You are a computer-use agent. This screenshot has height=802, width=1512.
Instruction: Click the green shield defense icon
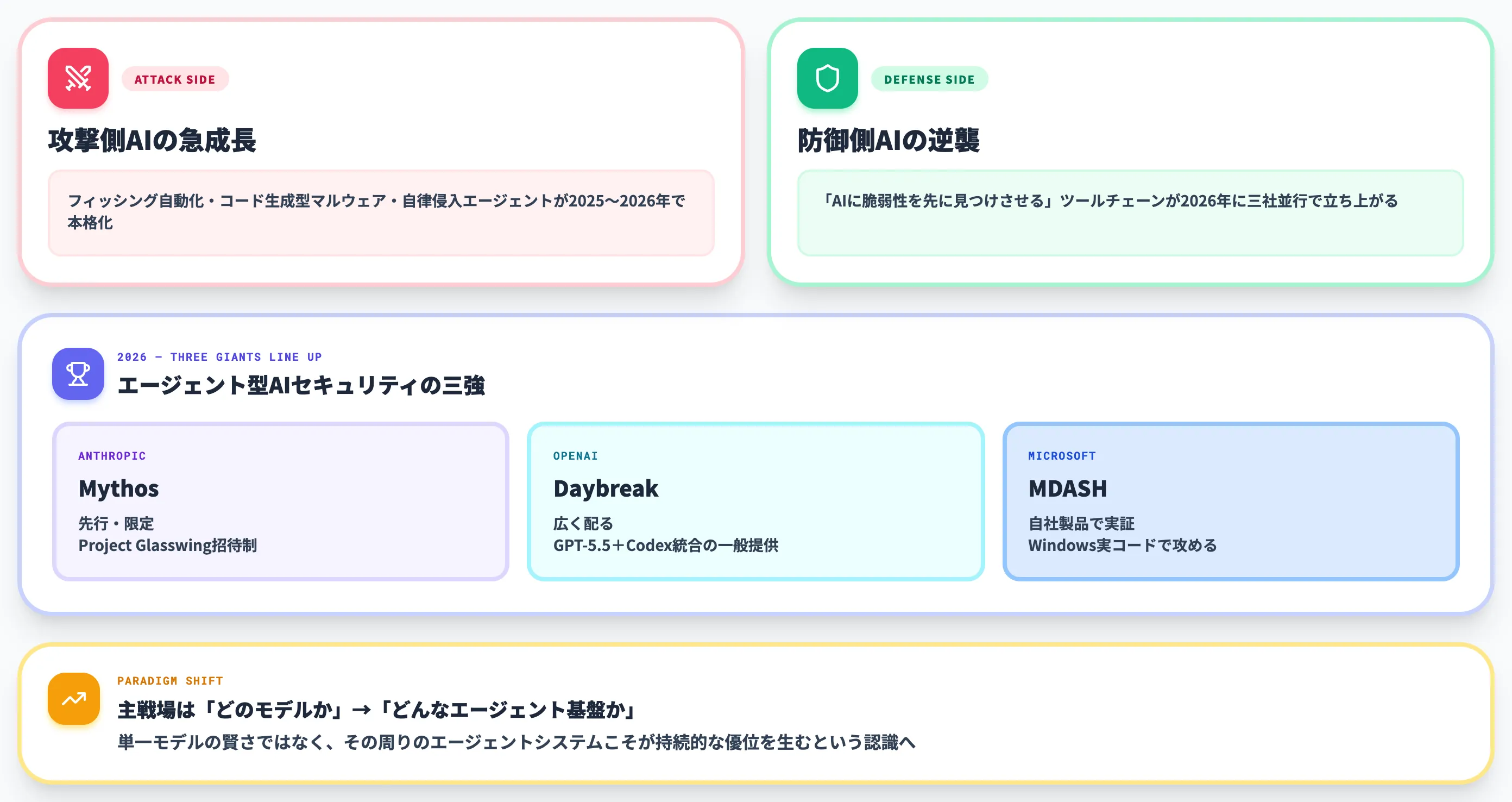pyautogui.click(x=827, y=78)
